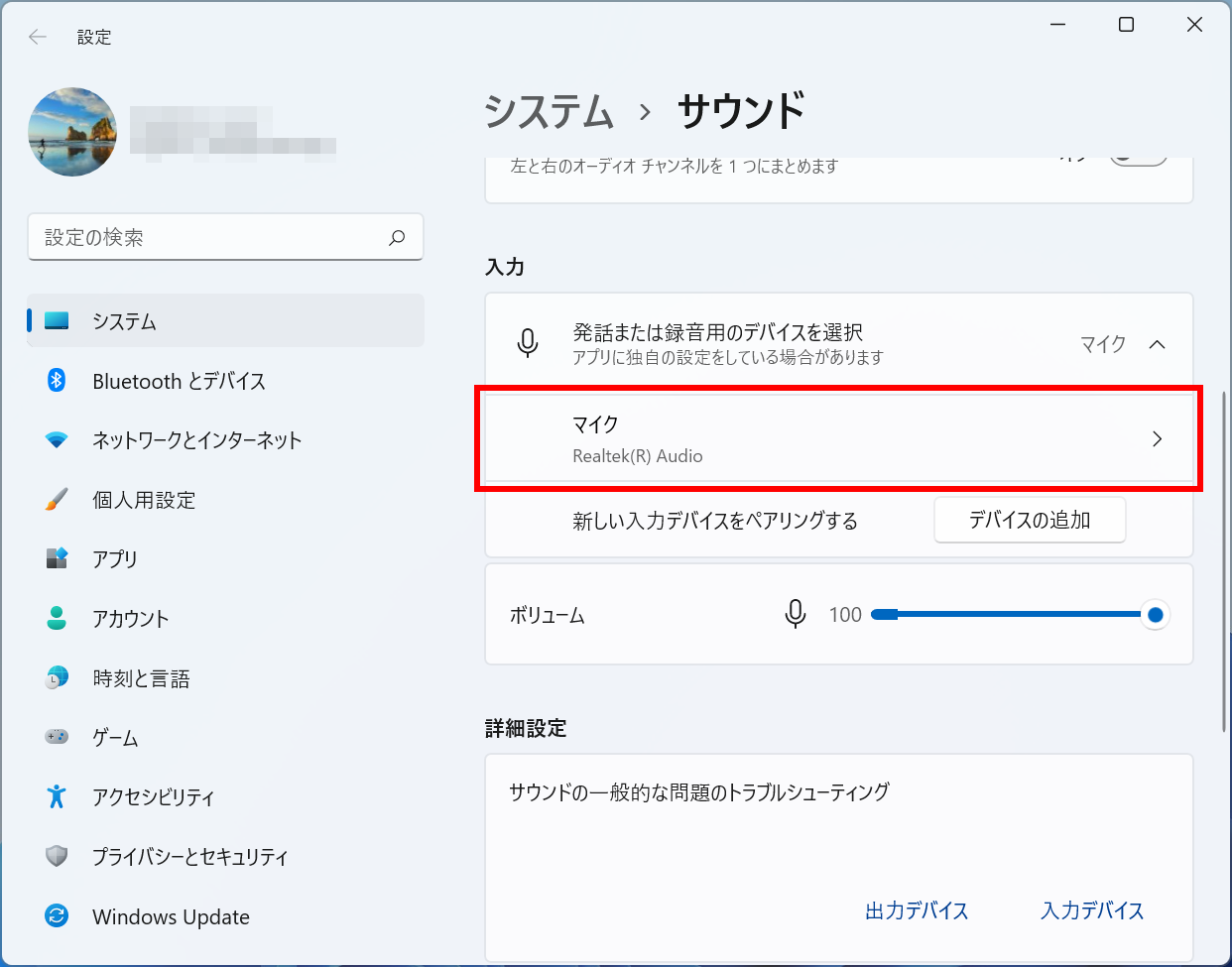Click the アプリ icon in the sidebar
The height and width of the screenshot is (967, 1232).
click(x=57, y=558)
